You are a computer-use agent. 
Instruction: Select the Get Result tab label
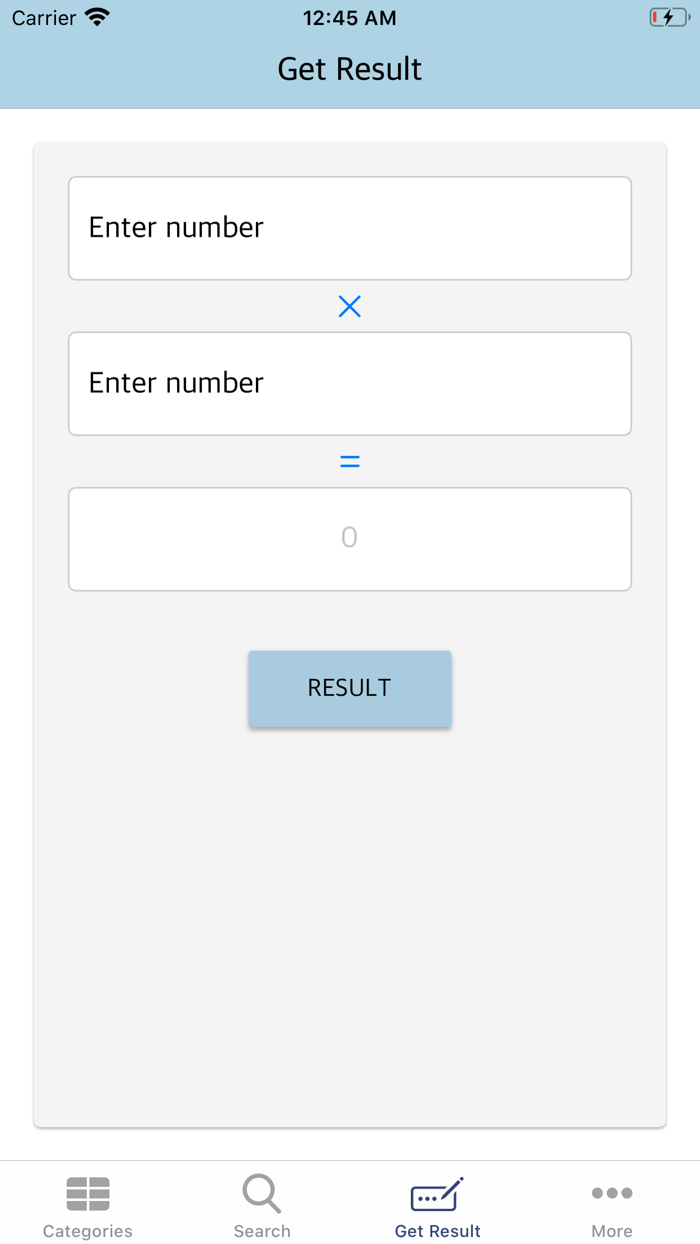(438, 1231)
